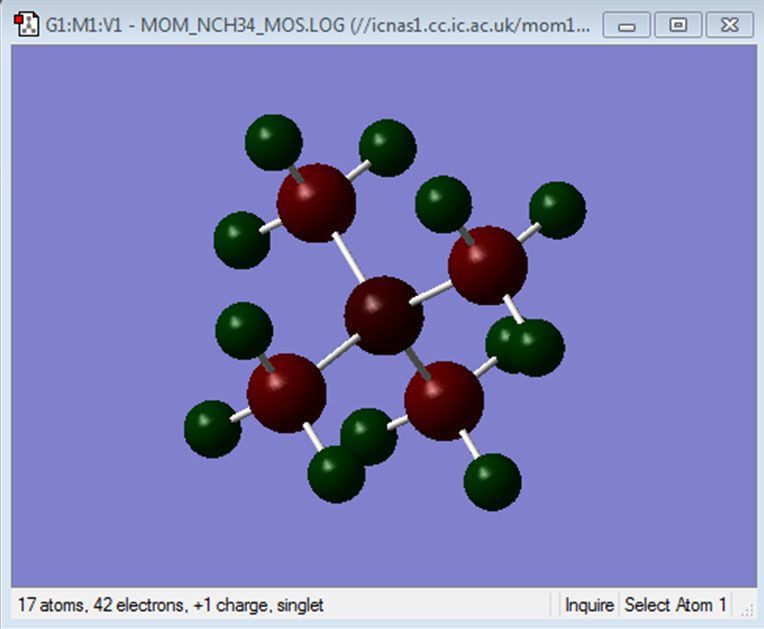Pick the bottom-most right green hydrogen atom
764x629 pixels.
click(492, 482)
